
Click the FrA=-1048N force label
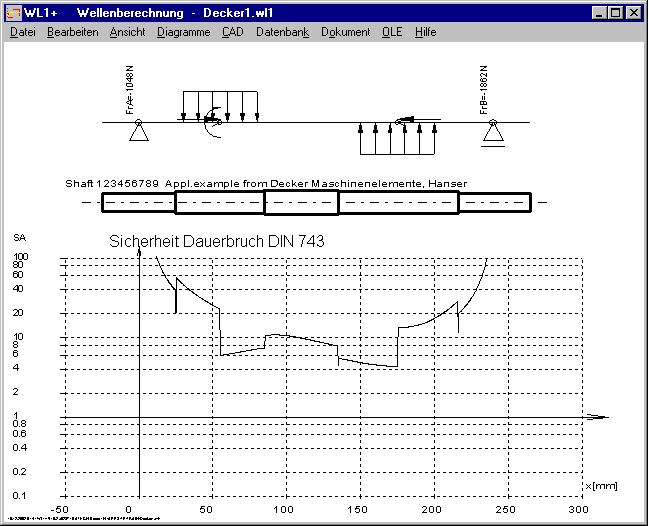point(130,90)
